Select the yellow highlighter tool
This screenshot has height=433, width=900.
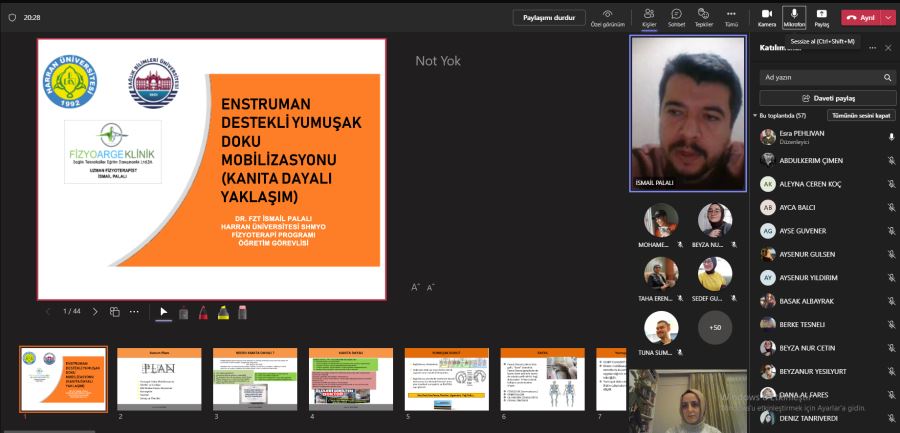point(223,312)
